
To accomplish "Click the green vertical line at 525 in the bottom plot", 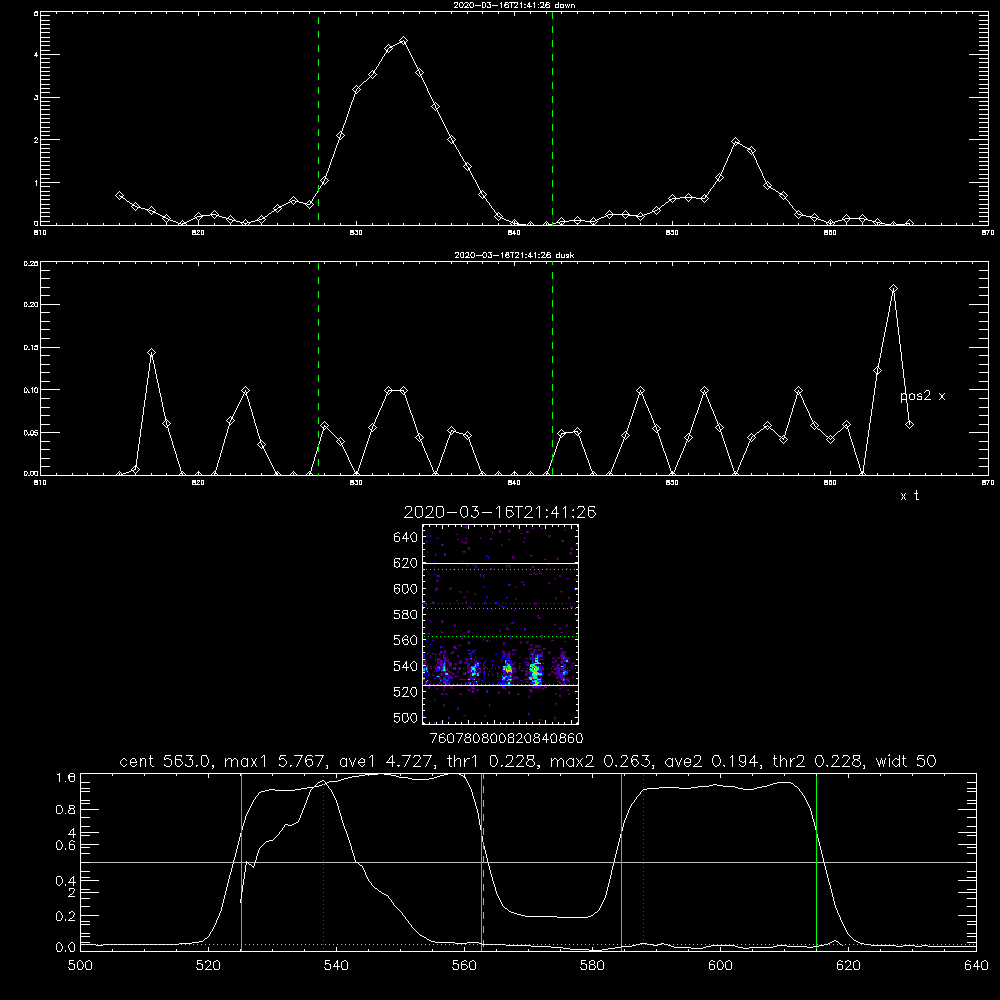I will coord(241,861).
